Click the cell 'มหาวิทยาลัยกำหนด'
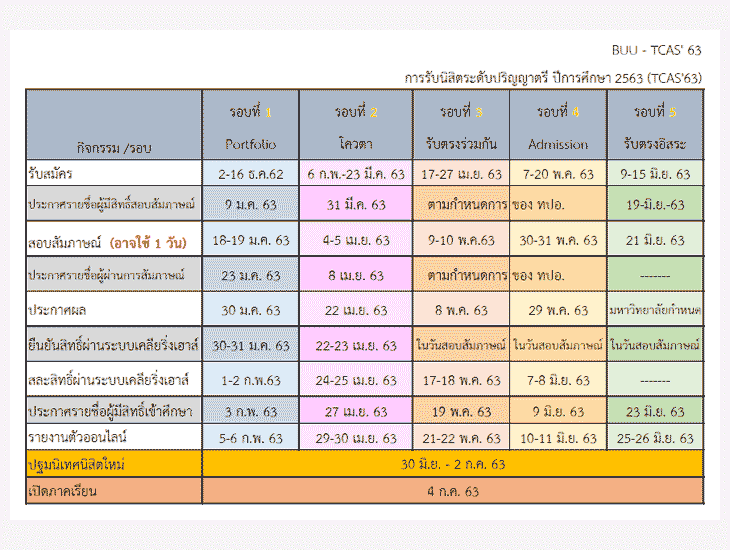Viewport: 730px width, 550px height. [x=655, y=309]
